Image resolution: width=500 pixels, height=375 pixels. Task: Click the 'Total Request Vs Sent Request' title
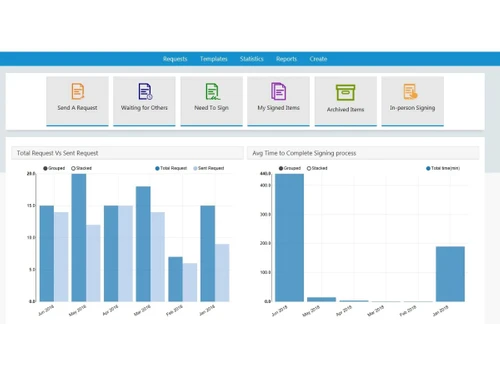point(57,153)
